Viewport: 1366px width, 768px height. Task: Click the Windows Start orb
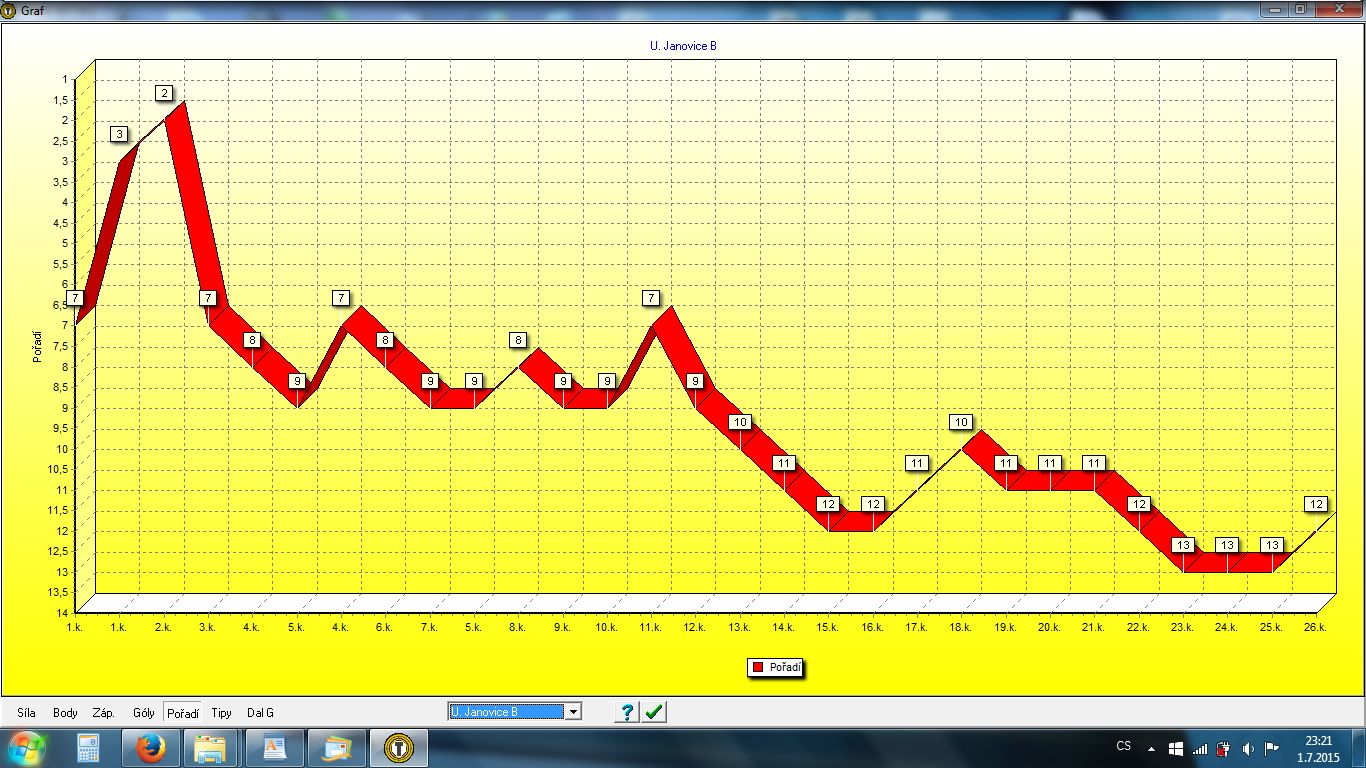(26, 748)
